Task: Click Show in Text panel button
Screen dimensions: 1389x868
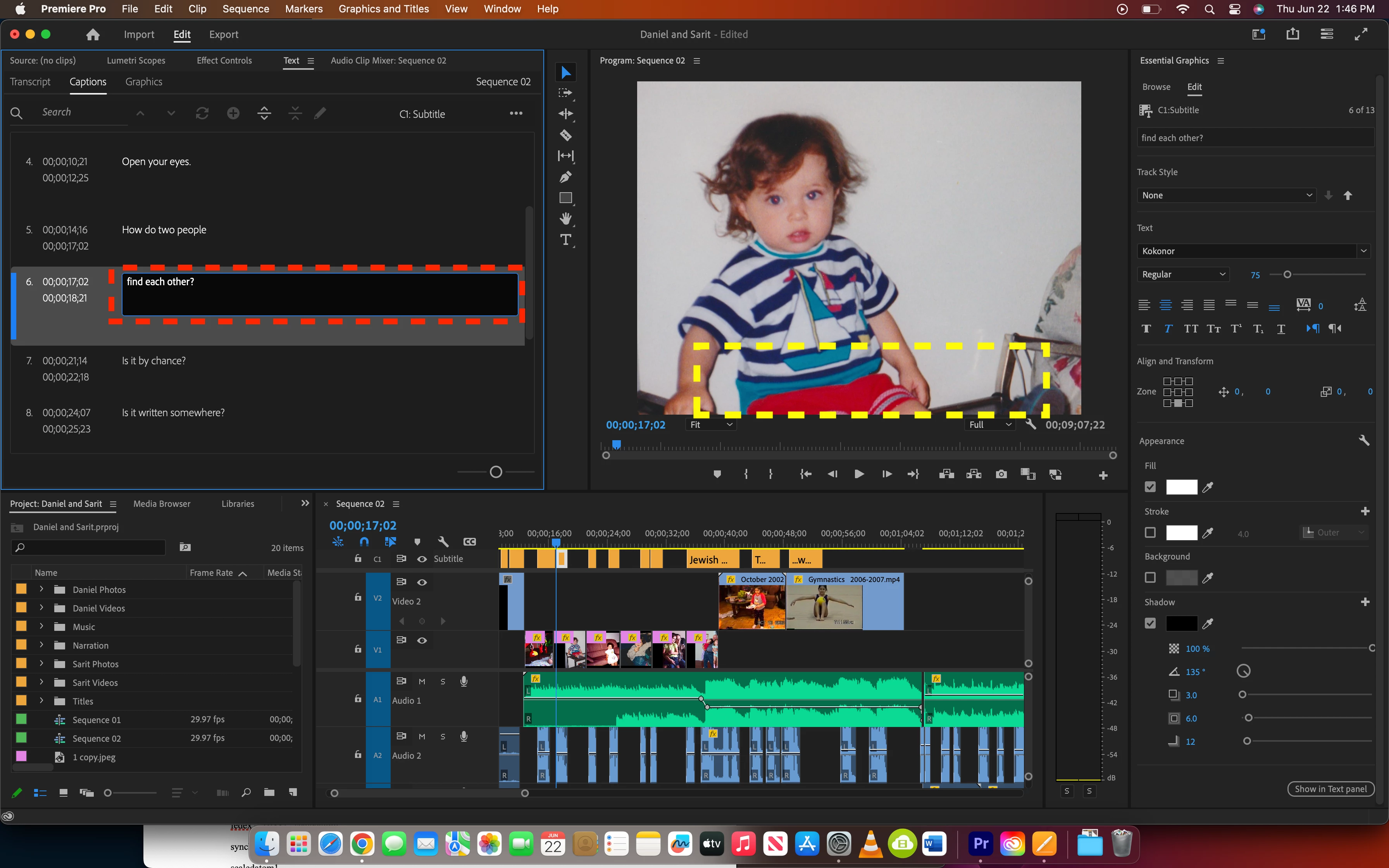Action: [1330, 789]
